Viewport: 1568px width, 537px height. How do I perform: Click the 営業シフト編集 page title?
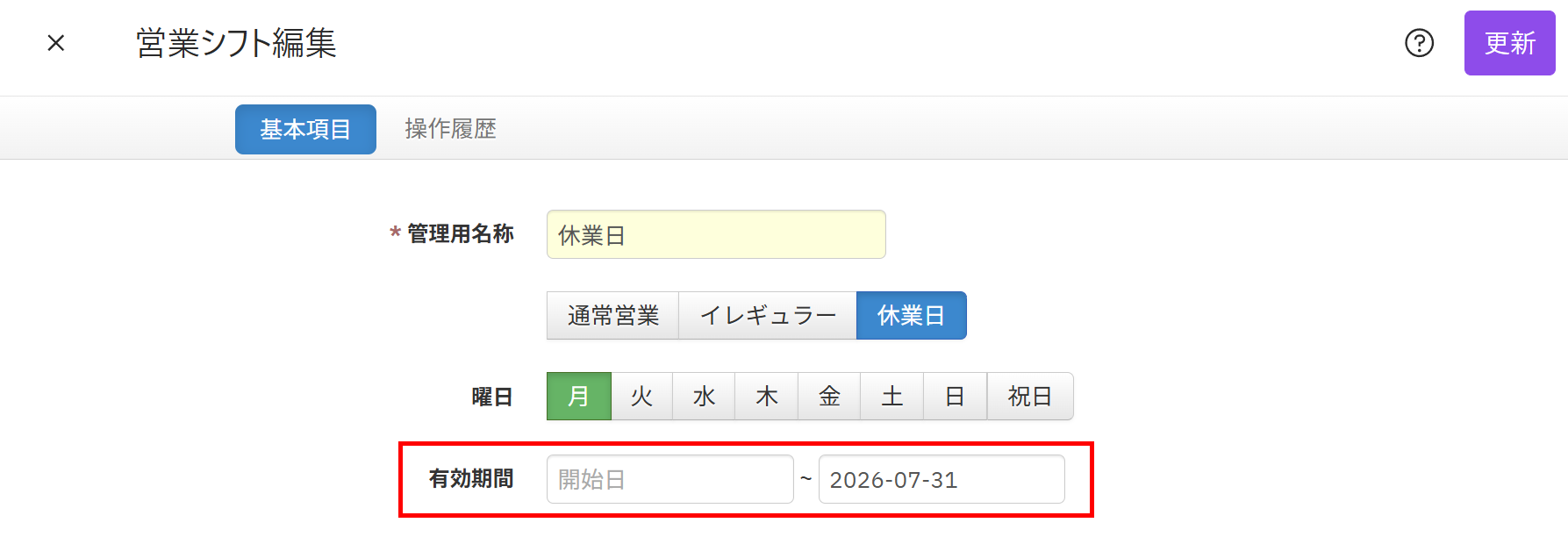pyautogui.click(x=236, y=43)
